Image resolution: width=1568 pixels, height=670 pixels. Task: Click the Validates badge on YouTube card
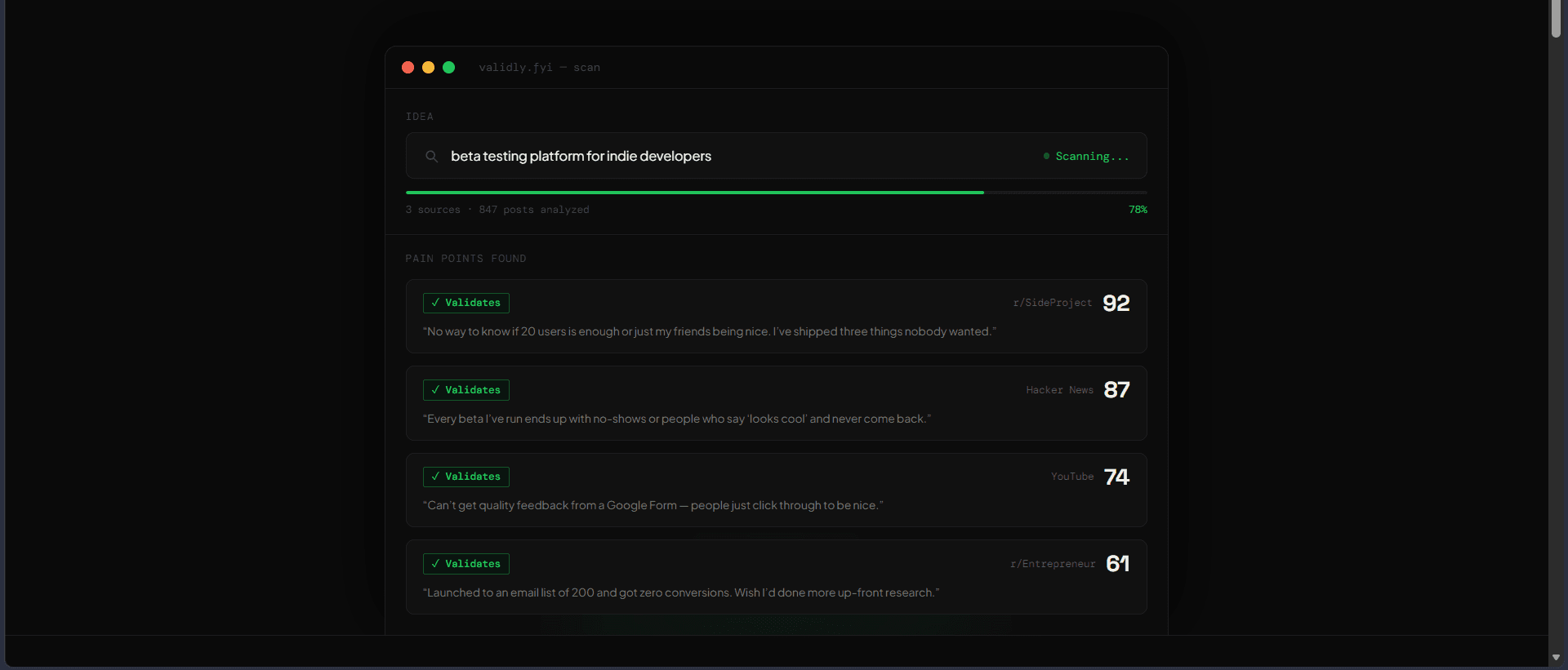[466, 477]
